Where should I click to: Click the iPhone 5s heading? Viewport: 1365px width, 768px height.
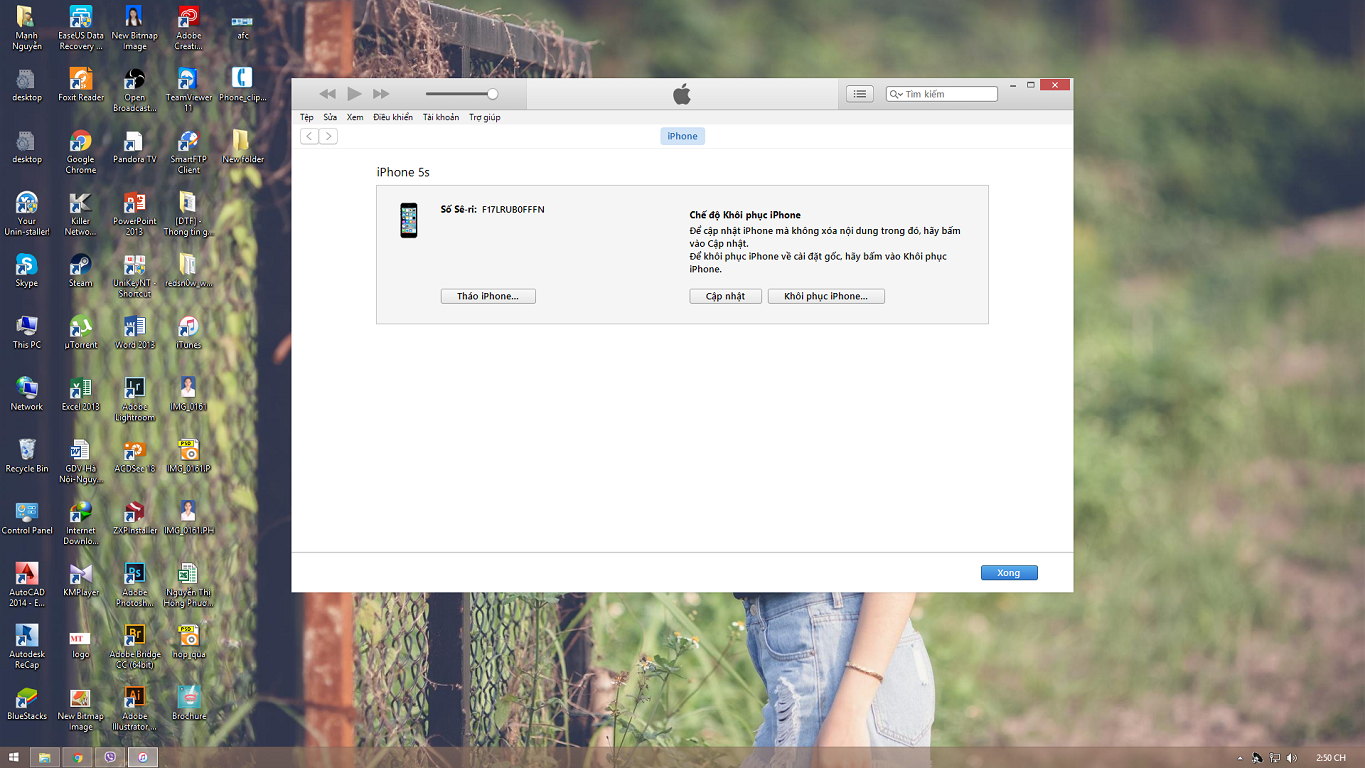pos(403,172)
